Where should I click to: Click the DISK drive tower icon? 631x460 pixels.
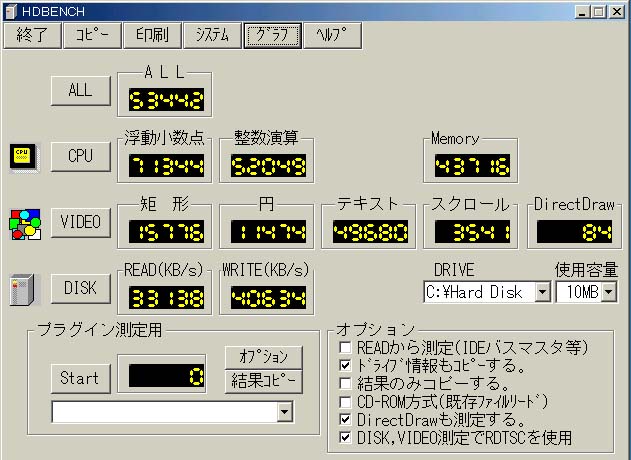tap(18, 289)
